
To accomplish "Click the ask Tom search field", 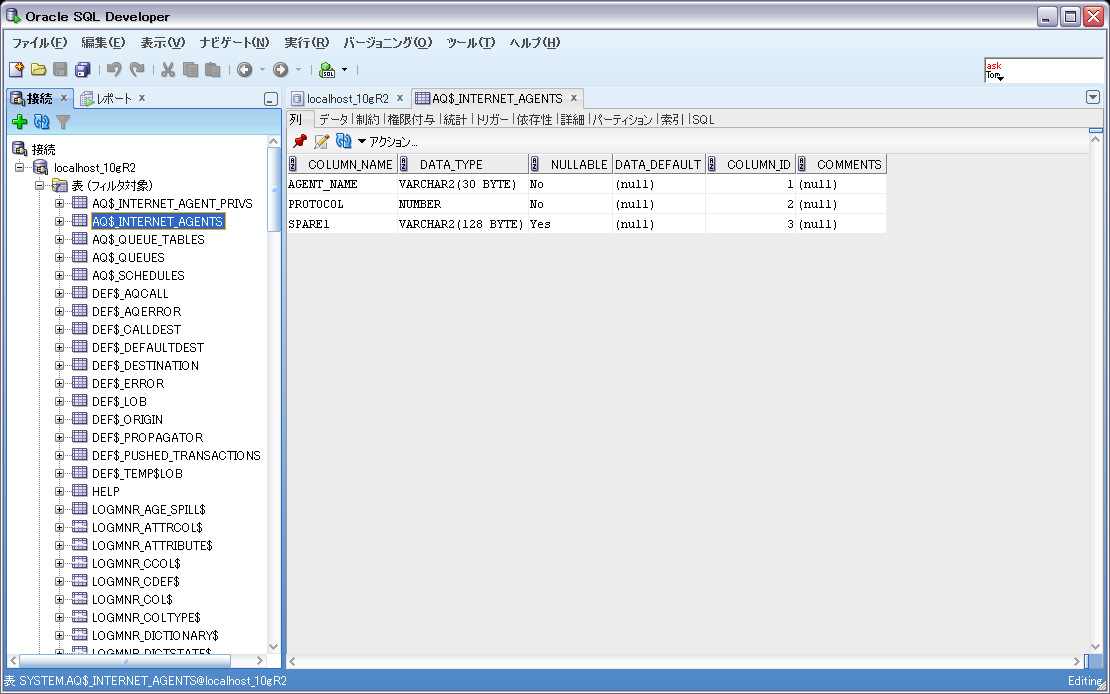I will click(1043, 70).
